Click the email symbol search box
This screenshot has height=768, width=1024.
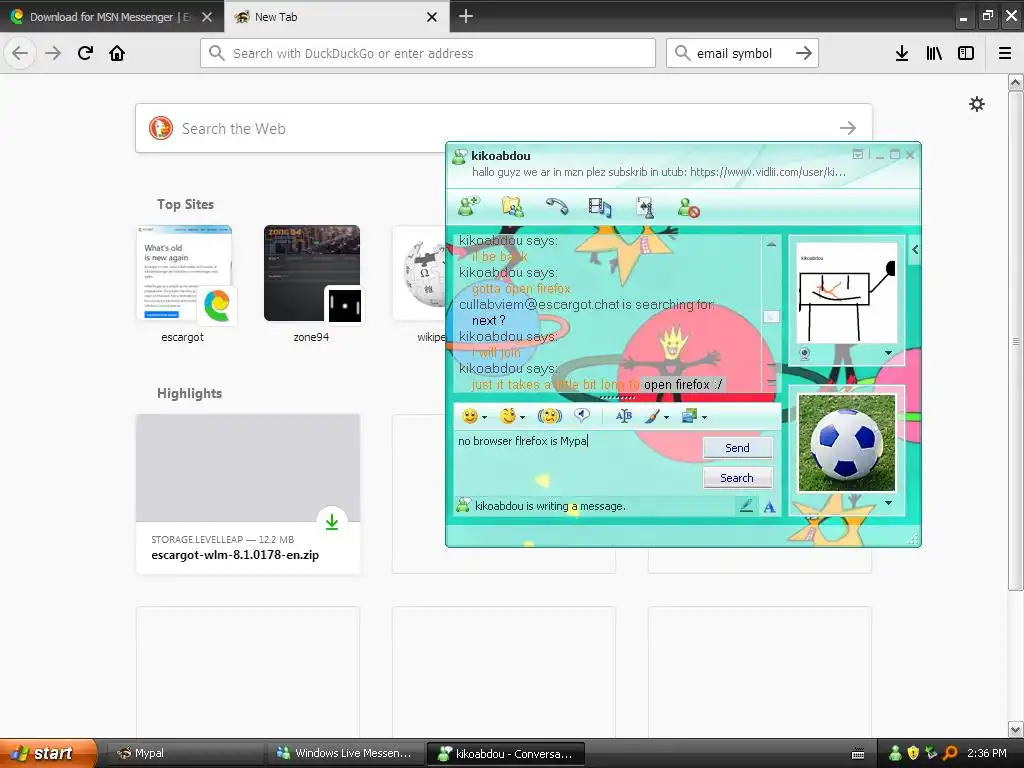[735, 53]
